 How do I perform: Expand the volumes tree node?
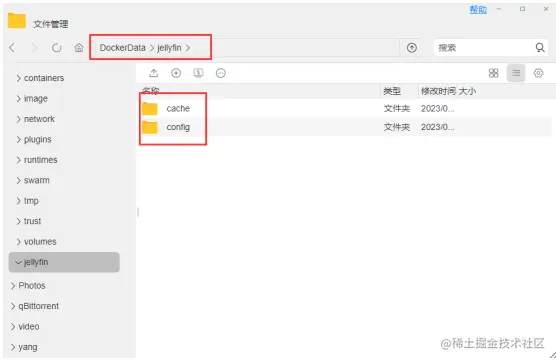(19, 242)
